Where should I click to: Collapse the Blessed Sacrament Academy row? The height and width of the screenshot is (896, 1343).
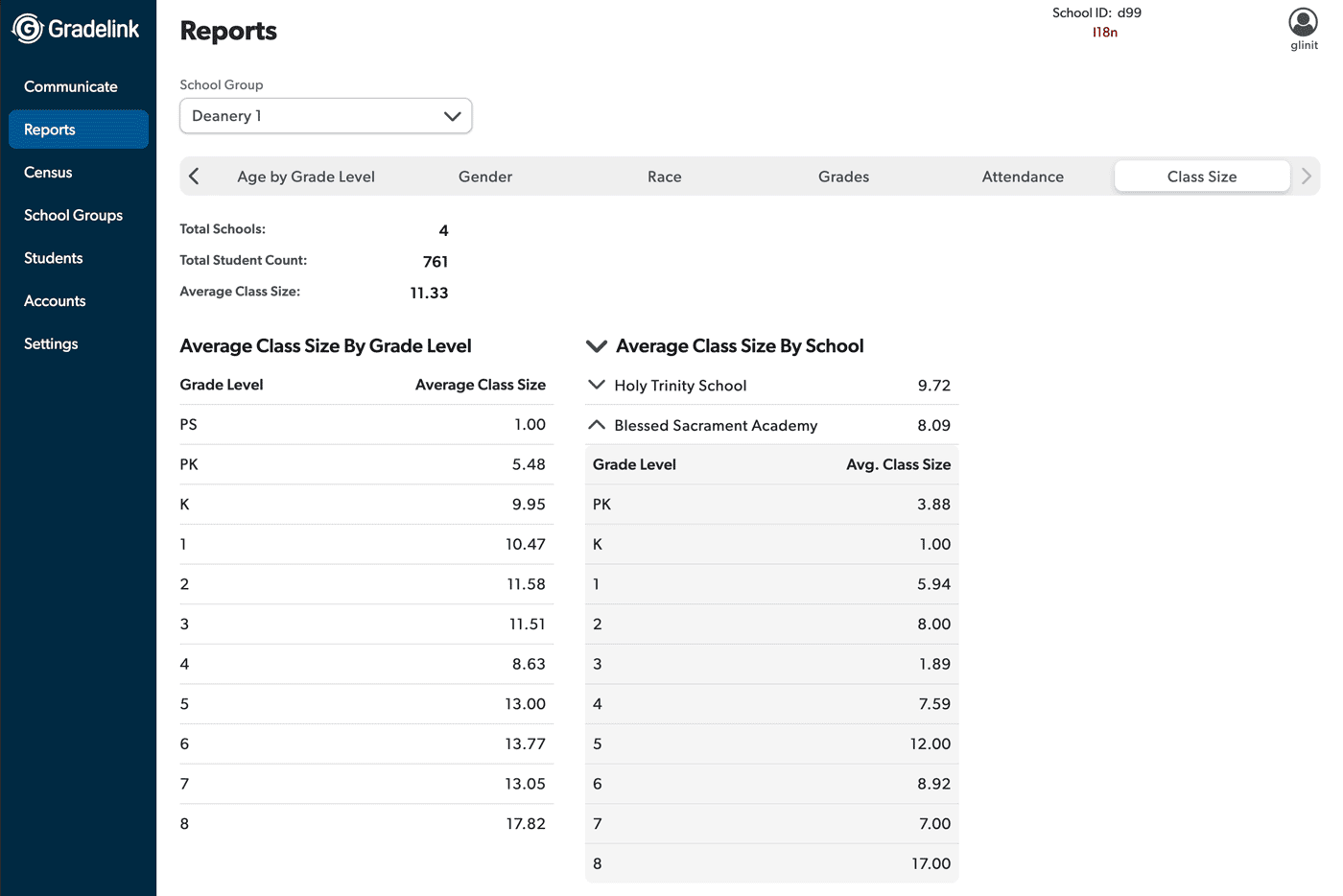click(x=597, y=425)
